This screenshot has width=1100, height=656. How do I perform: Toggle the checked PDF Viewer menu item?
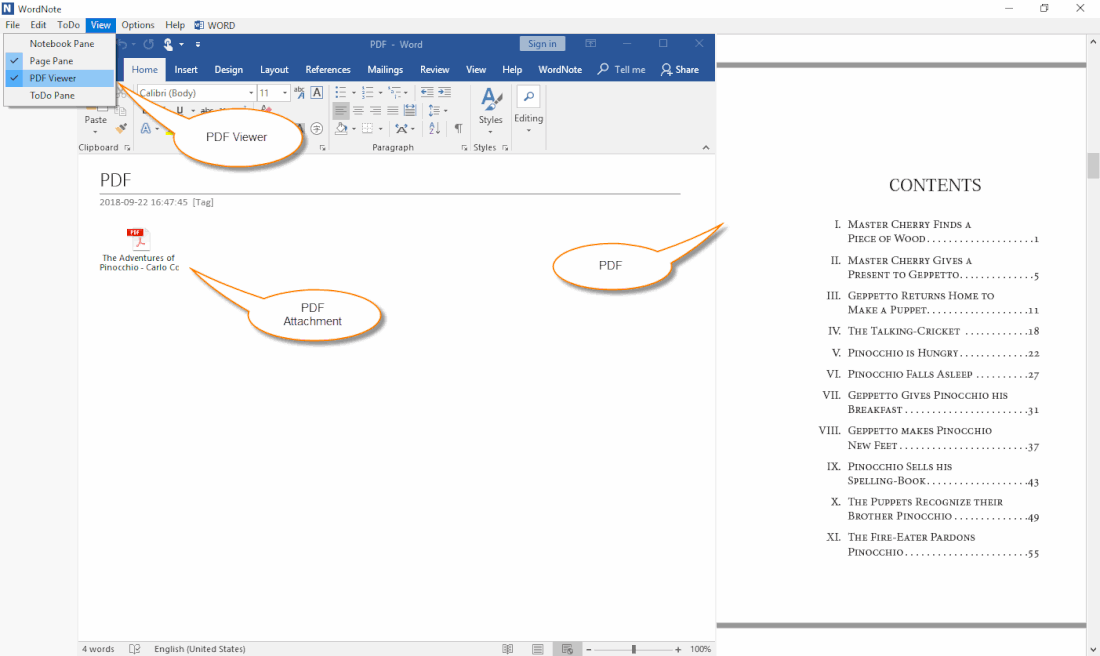pos(60,78)
